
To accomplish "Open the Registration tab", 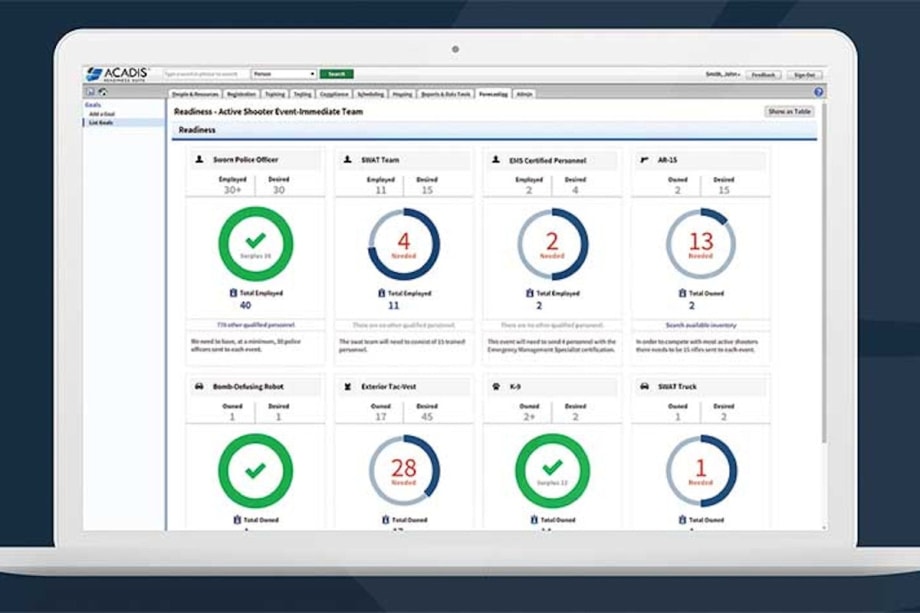I will 242,93.
